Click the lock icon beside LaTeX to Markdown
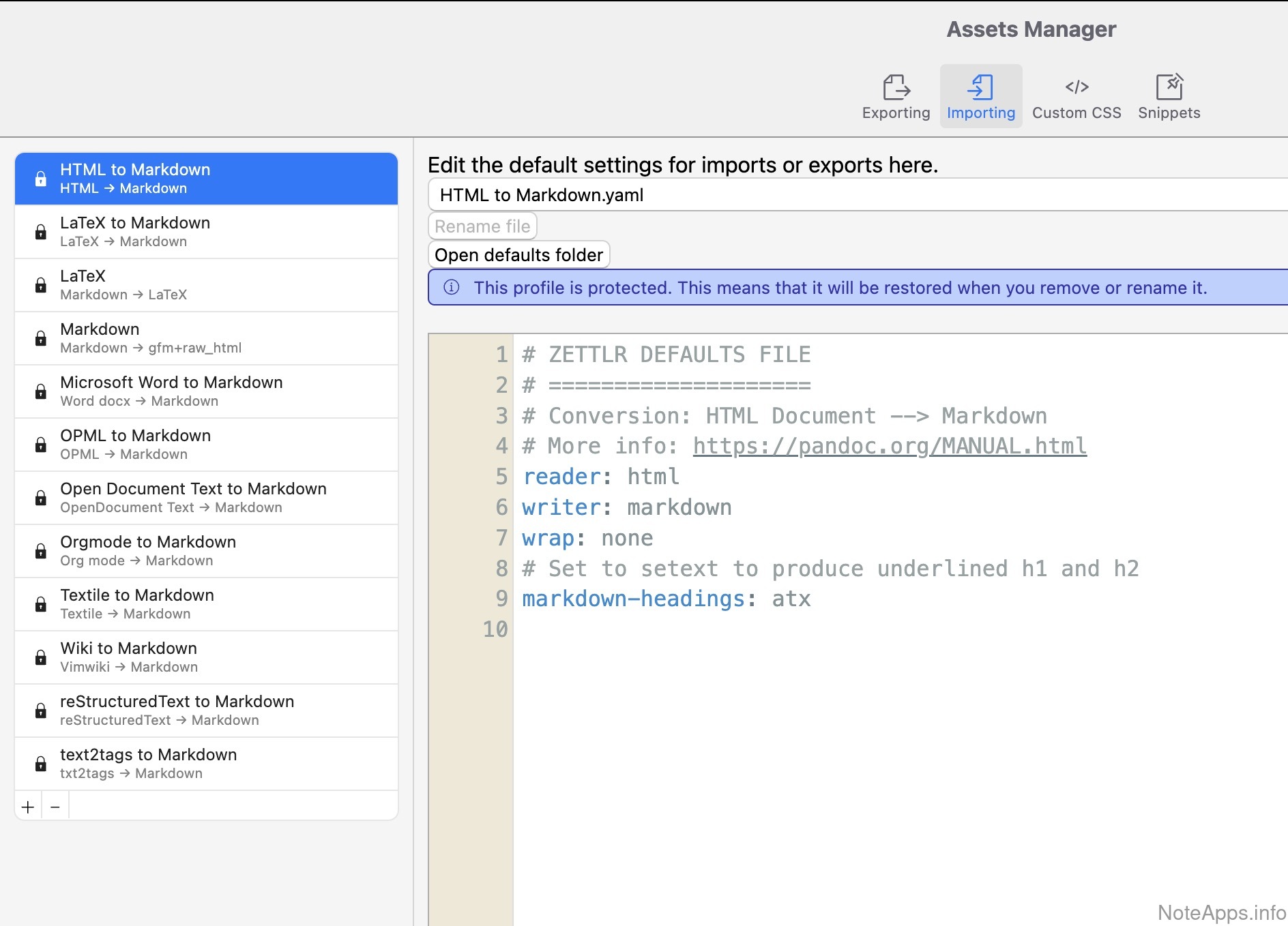The width and height of the screenshot is (1288, 926). pyautogui.click(x=41, y=232)
